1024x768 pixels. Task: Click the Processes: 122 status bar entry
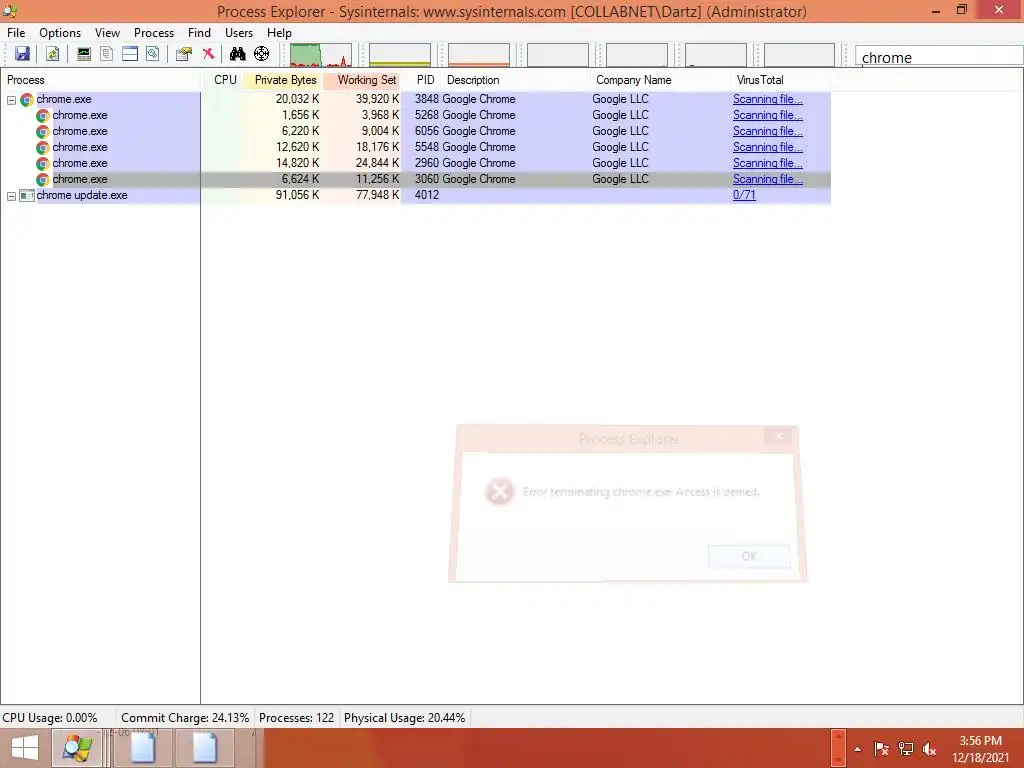[x=296, y=718]
